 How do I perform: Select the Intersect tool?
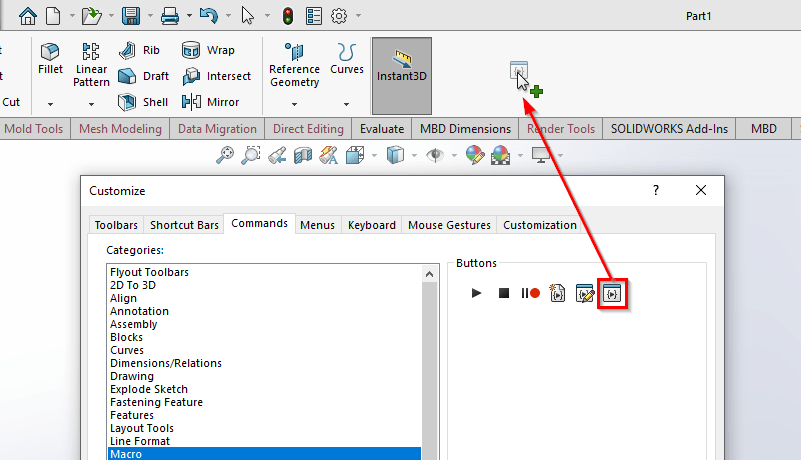tap(216, 76)
